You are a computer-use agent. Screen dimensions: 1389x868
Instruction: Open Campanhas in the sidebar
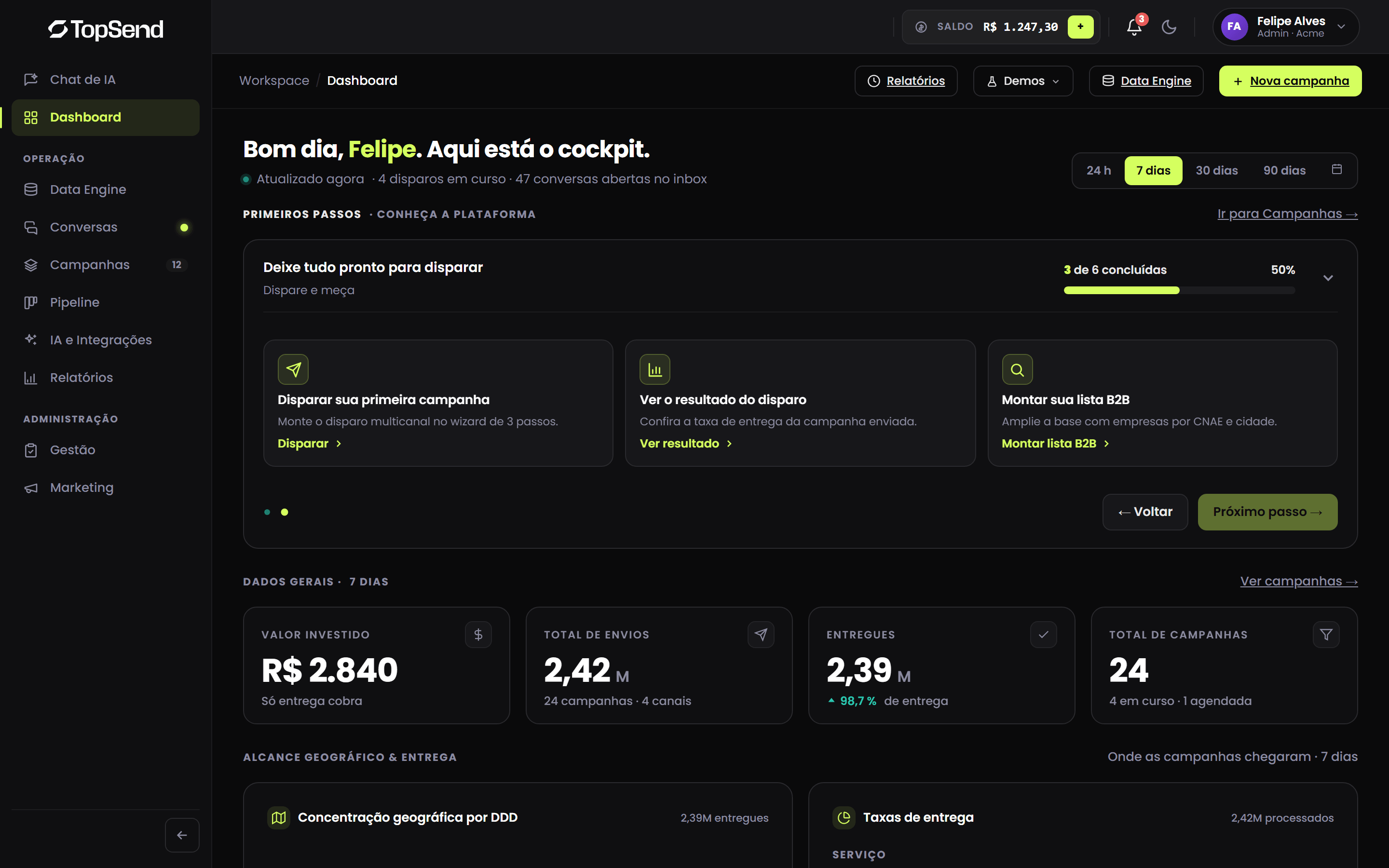pyautogui.click(x=106, y=265)
